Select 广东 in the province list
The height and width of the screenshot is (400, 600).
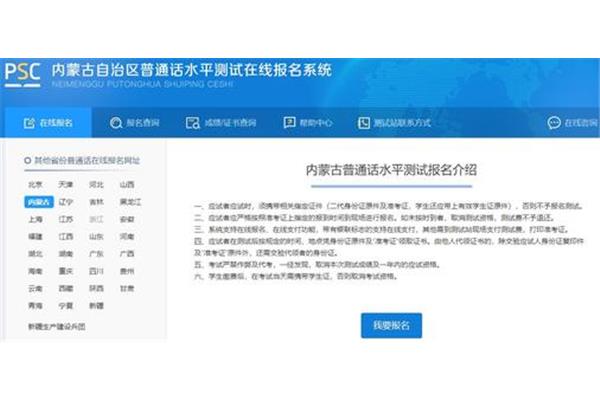click(96, 254)
